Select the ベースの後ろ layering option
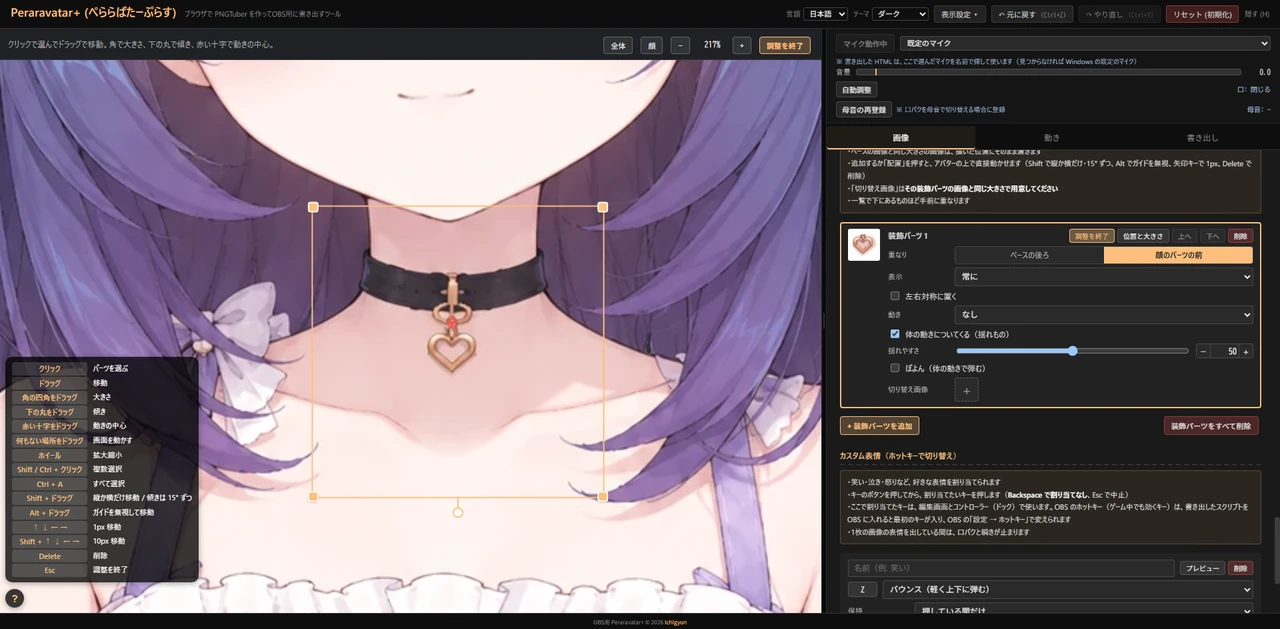The width and height of the screenshot is (1280, 629). (1029, 255)
